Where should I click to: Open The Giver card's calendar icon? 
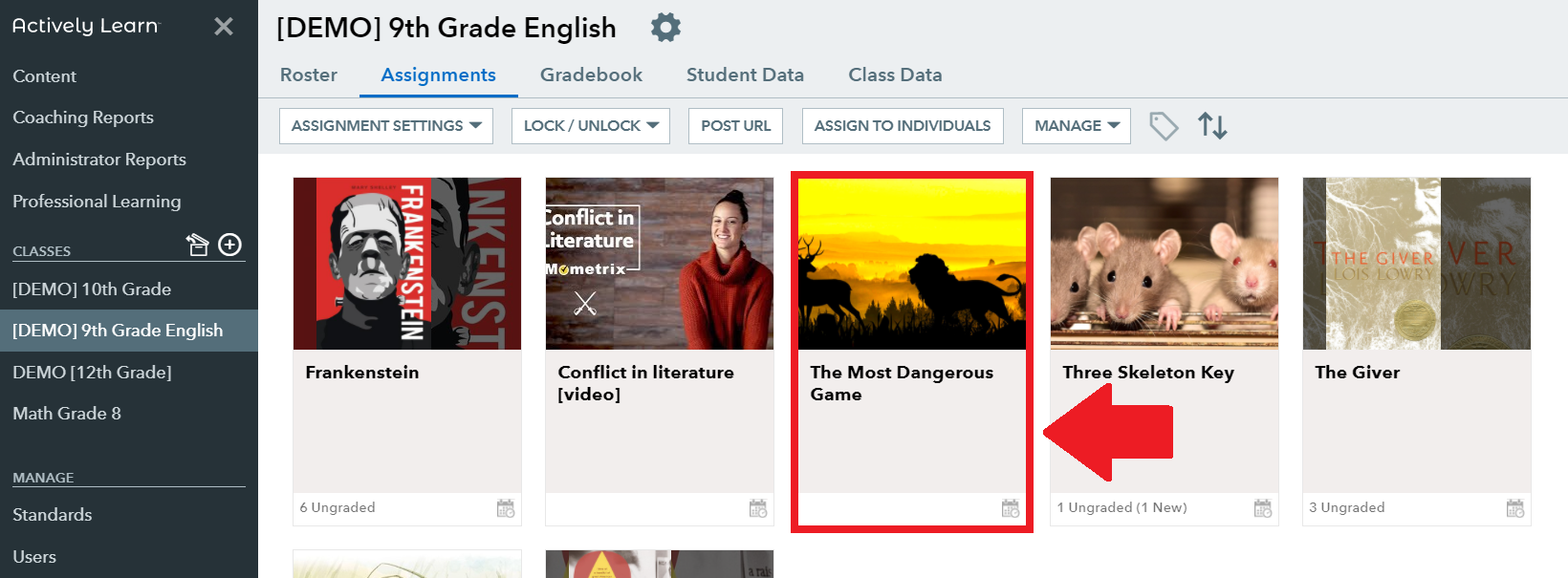point(1515,508)
